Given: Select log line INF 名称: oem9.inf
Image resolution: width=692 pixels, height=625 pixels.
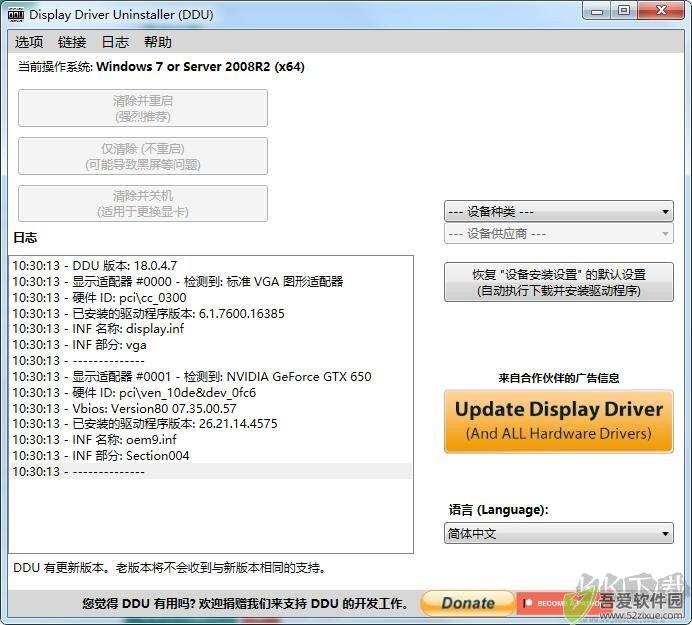Looking at the screenshot, I should coord(211,440).
